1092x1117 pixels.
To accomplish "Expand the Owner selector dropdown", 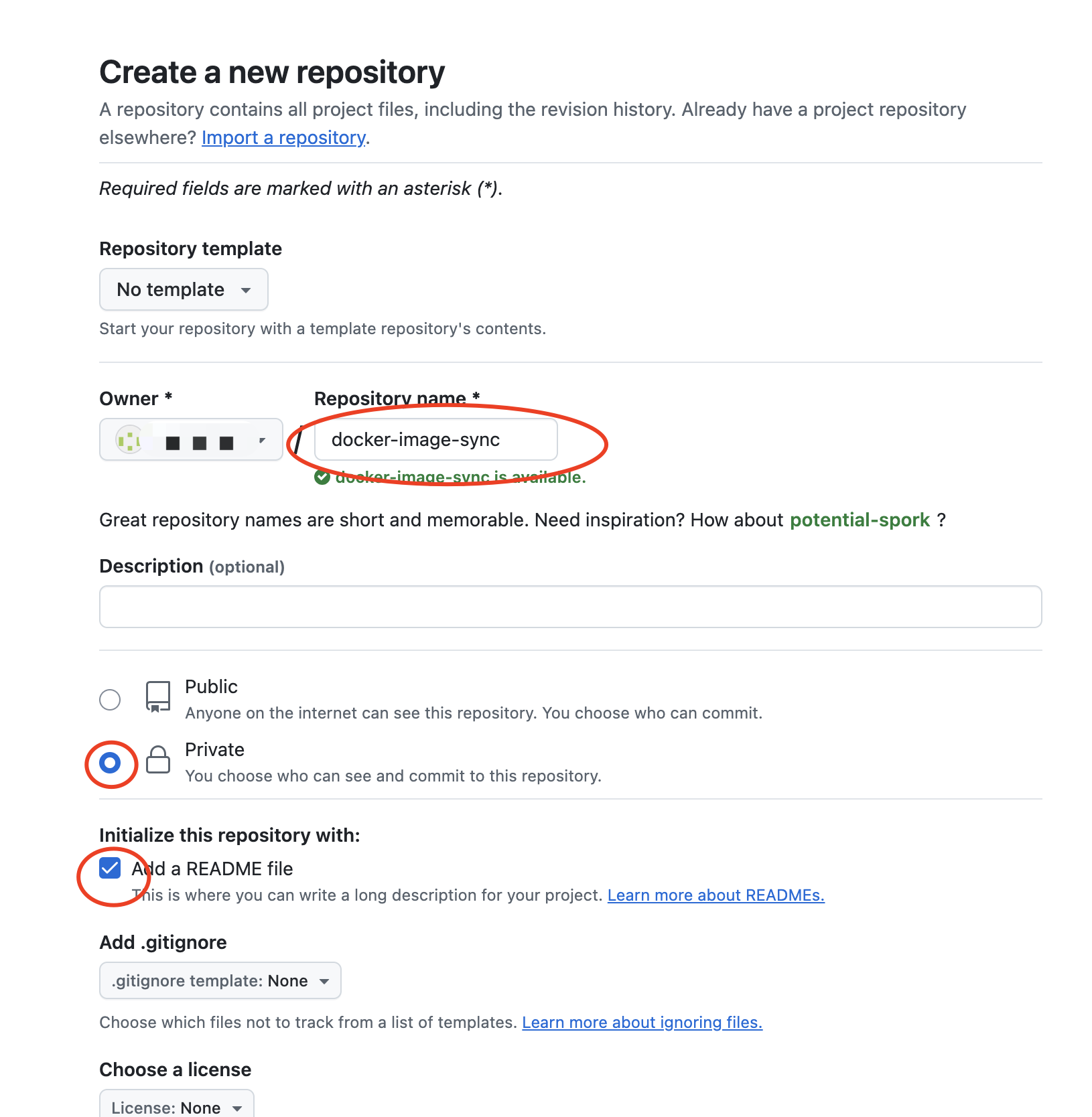I will (191, 440).
